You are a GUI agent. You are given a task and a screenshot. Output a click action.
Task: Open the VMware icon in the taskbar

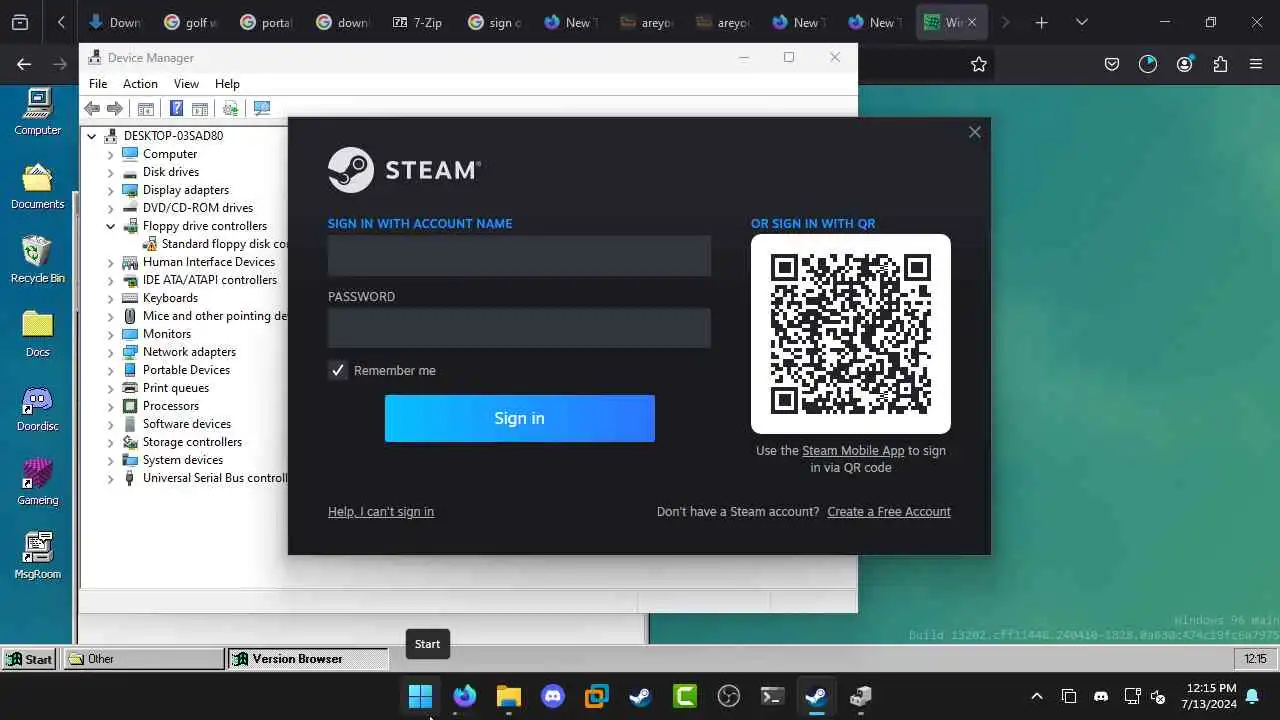pos(597,696)
